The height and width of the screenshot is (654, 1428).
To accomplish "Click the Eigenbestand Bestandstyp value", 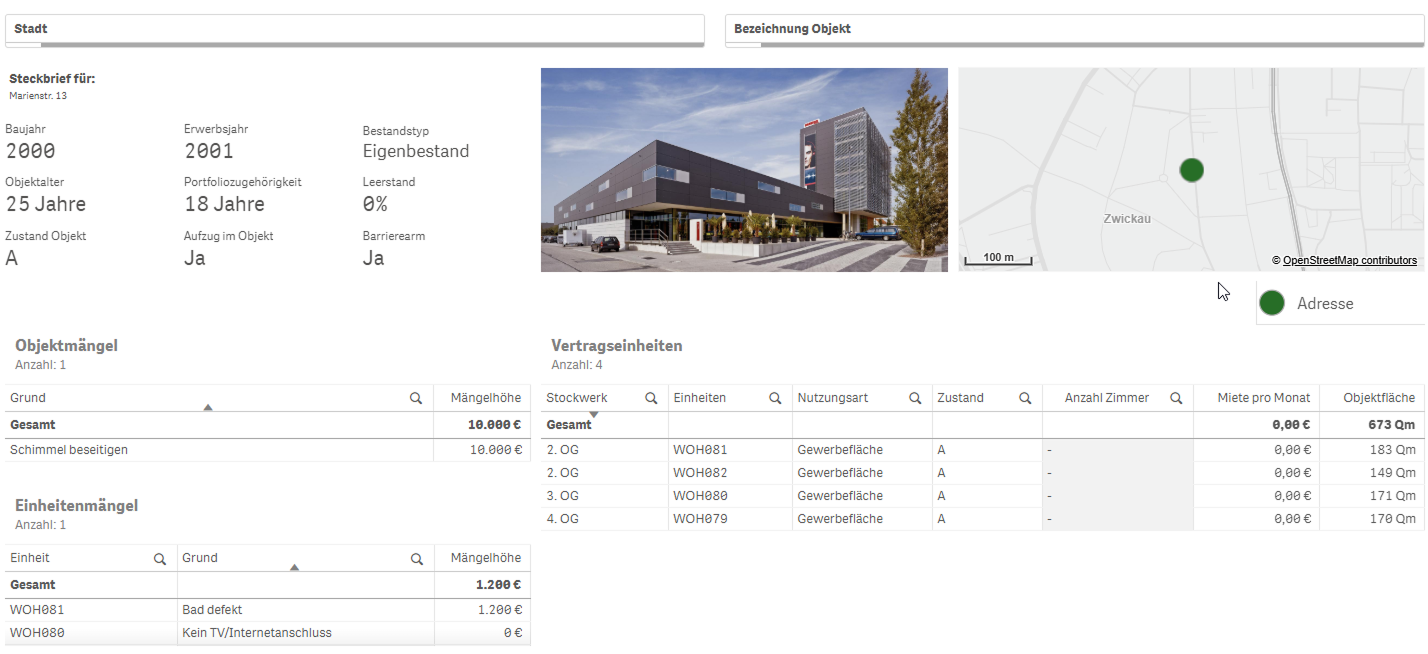I will (x=416, y=151).
